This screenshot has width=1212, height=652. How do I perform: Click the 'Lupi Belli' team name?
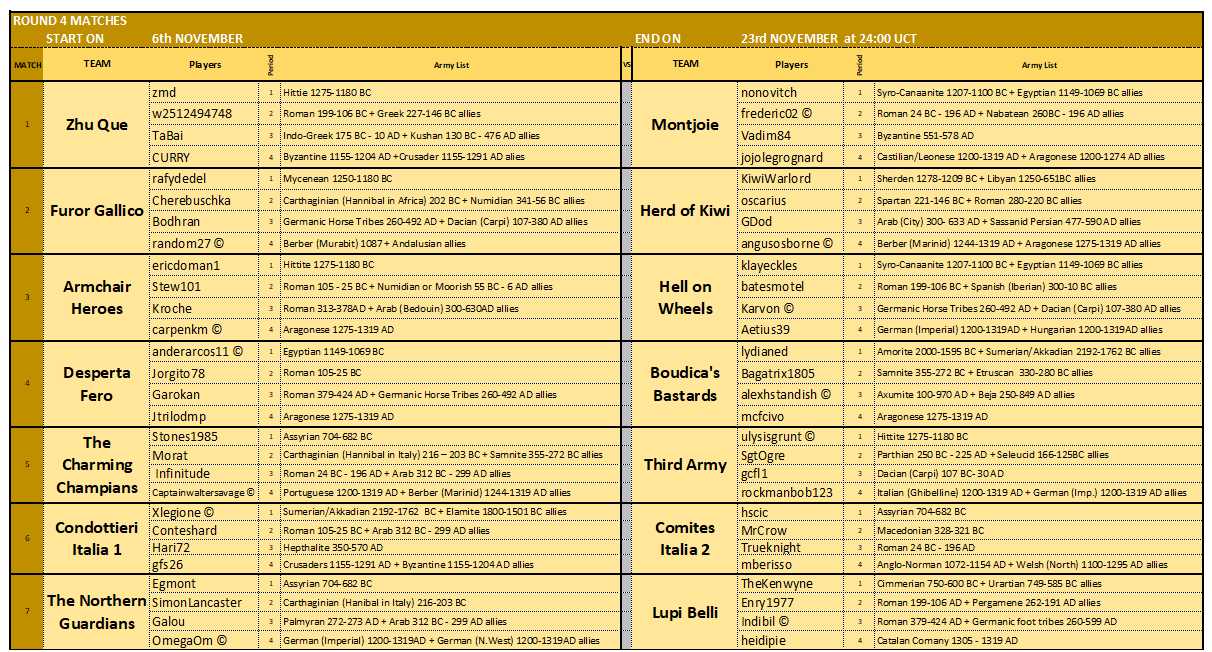(x=685, y=612)
